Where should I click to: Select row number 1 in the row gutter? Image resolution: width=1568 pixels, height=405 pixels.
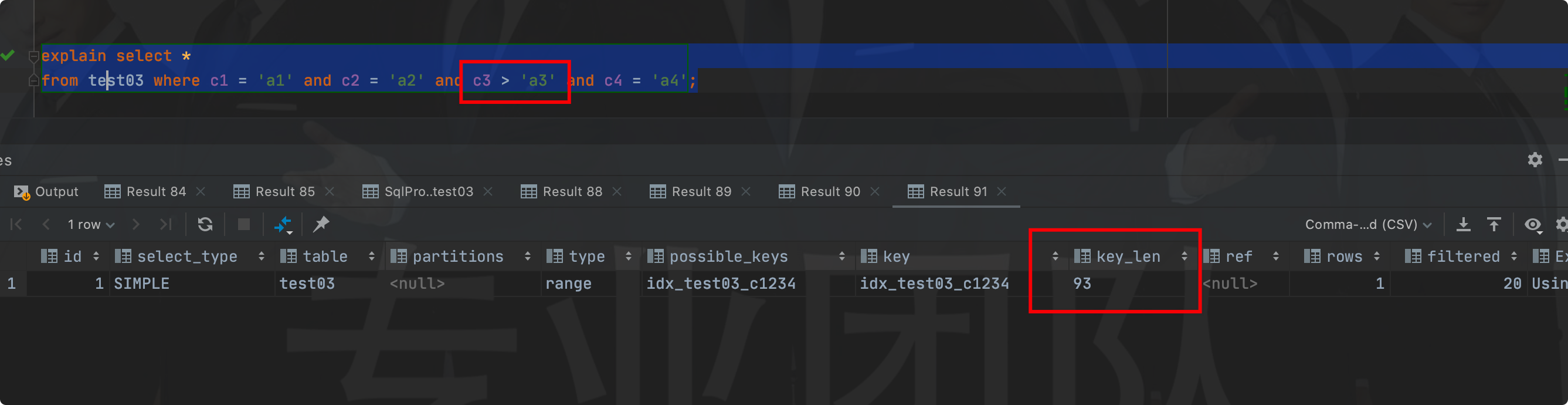click(12, 284)
